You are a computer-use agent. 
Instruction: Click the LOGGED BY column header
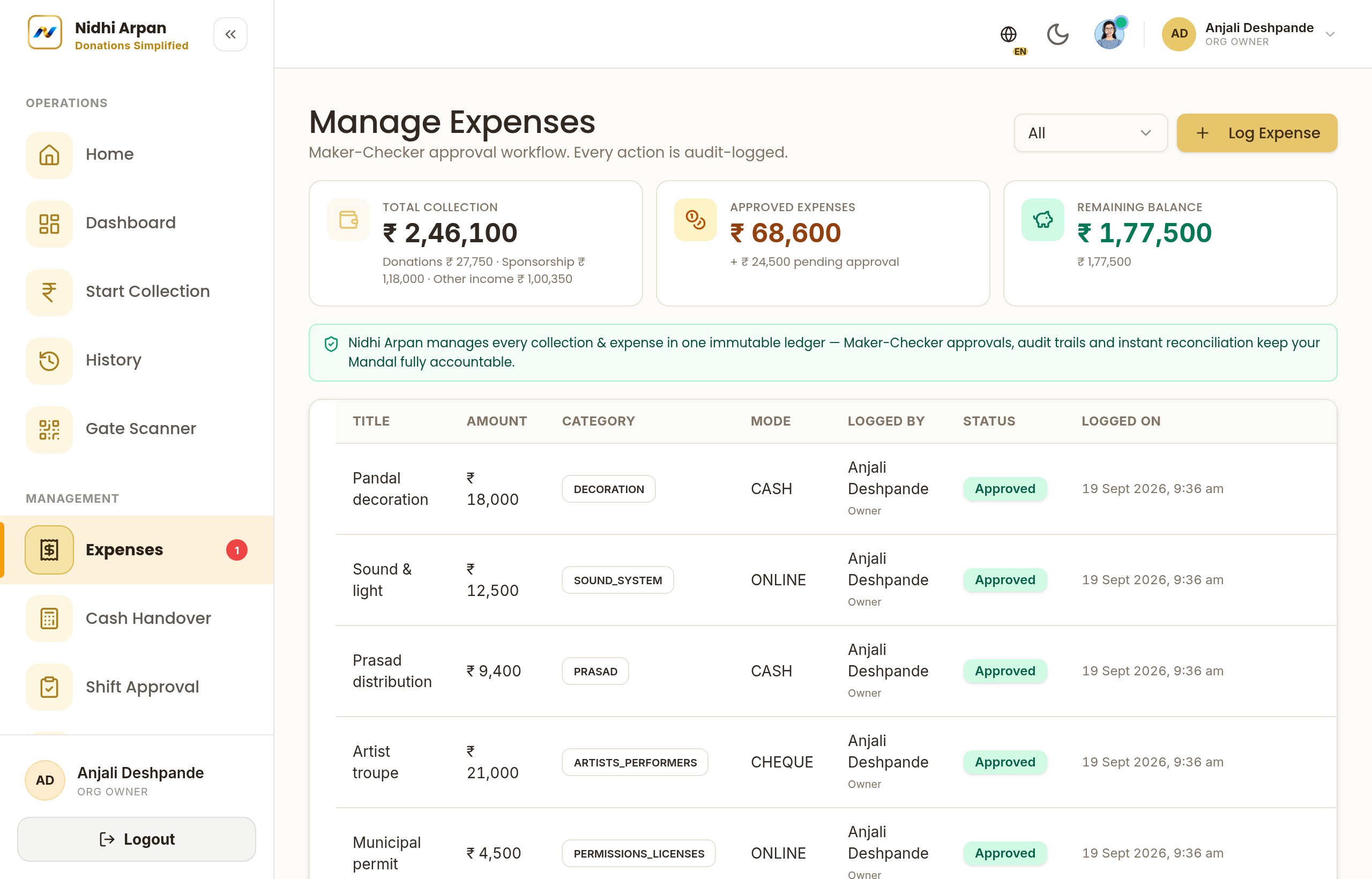886,421
